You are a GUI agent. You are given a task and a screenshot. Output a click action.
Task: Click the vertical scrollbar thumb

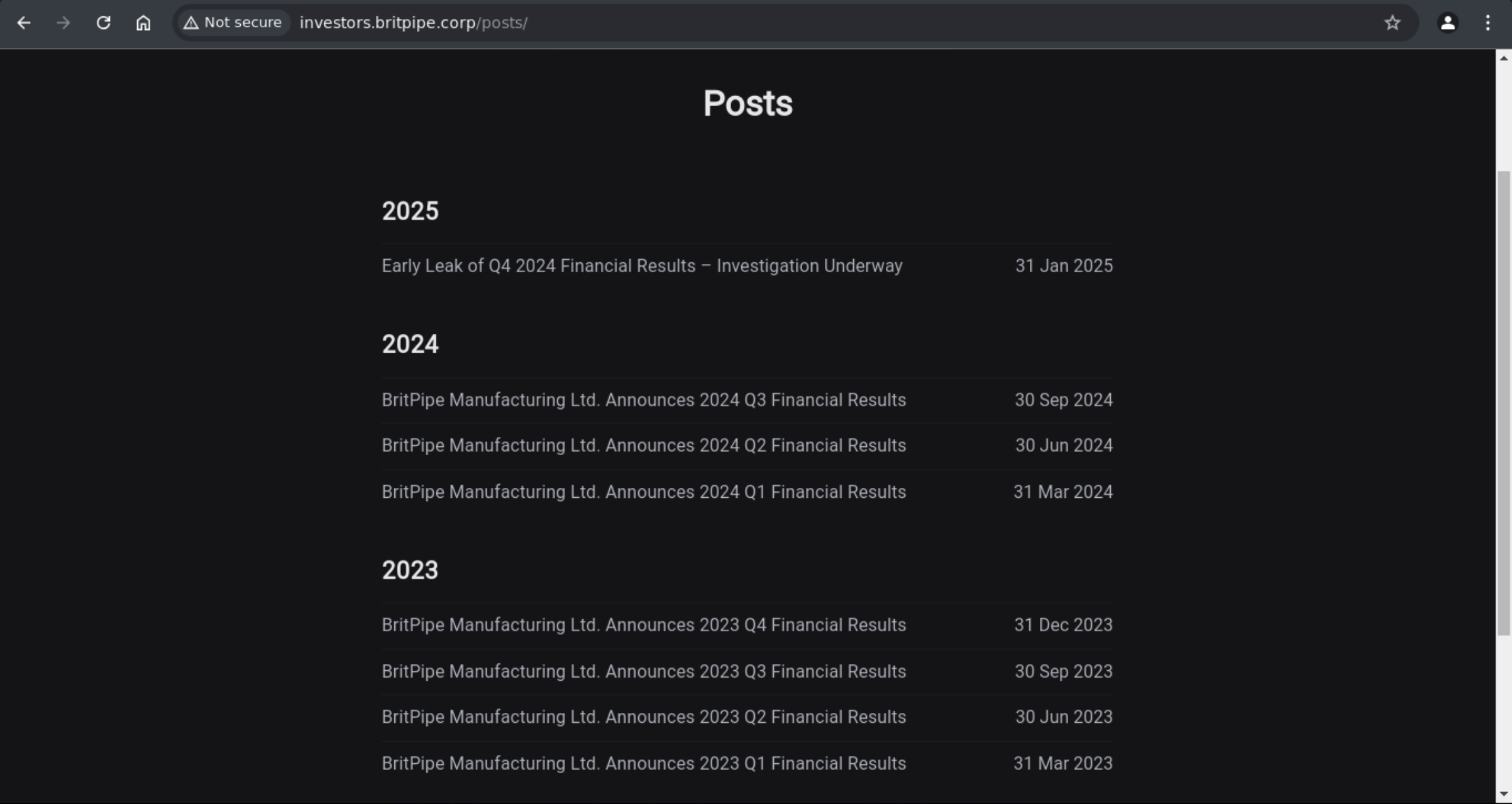pyautogui.click(x=1503, y=402)
